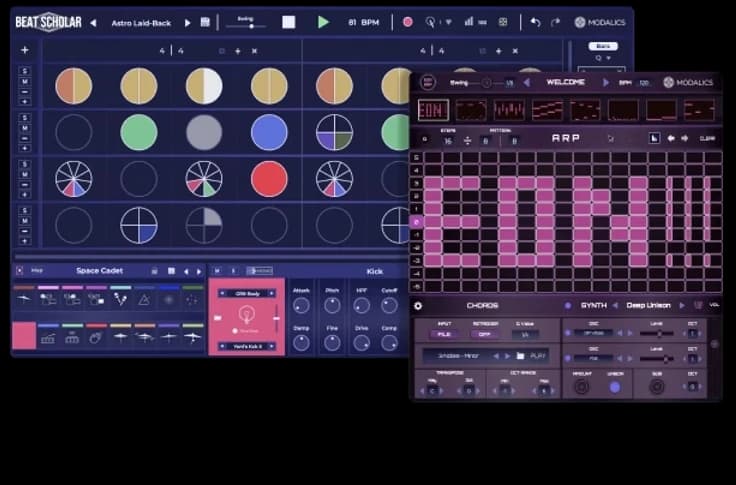
Task: Mute the third drum row
Action: click(24, 175)
